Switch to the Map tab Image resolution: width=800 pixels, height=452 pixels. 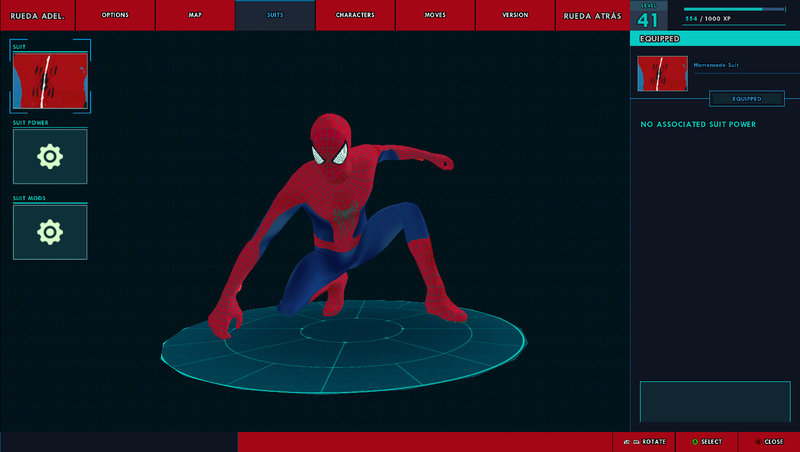pos(195,15)
